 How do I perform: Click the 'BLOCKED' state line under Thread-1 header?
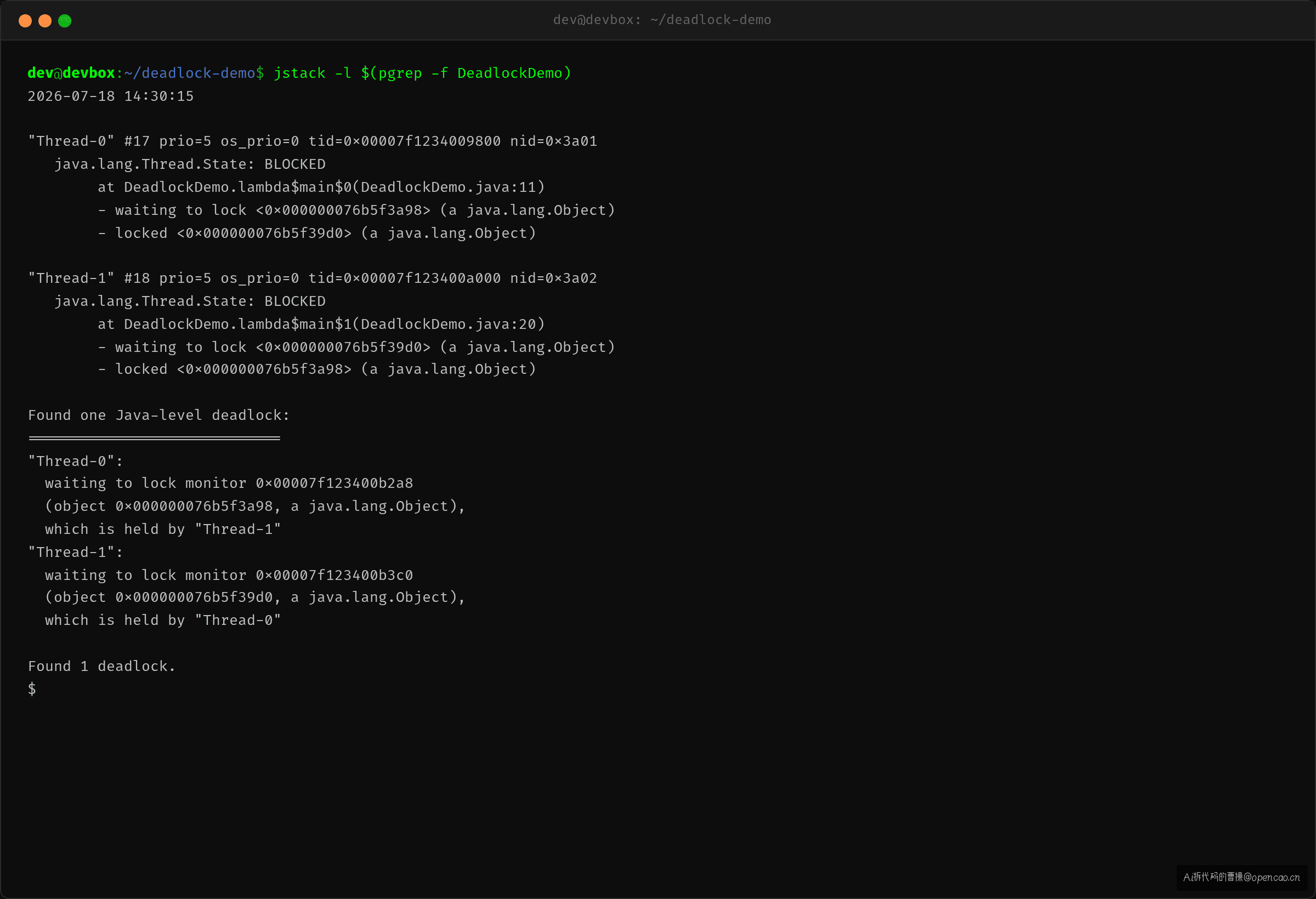190,301
